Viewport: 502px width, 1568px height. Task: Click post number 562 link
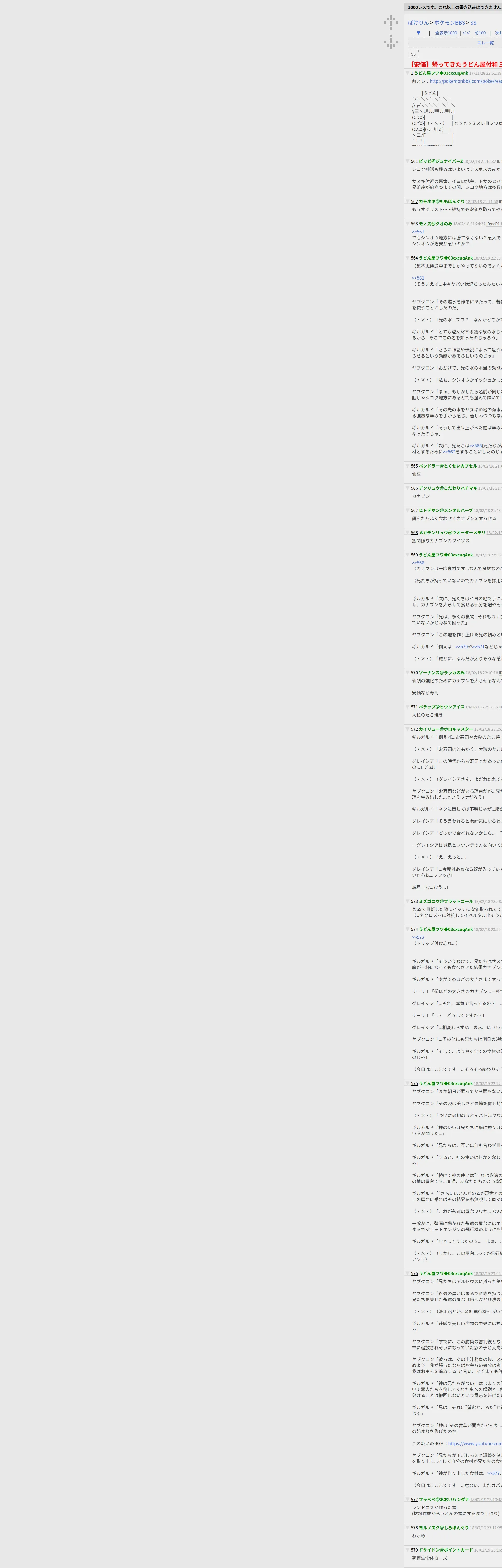point(414,201)
